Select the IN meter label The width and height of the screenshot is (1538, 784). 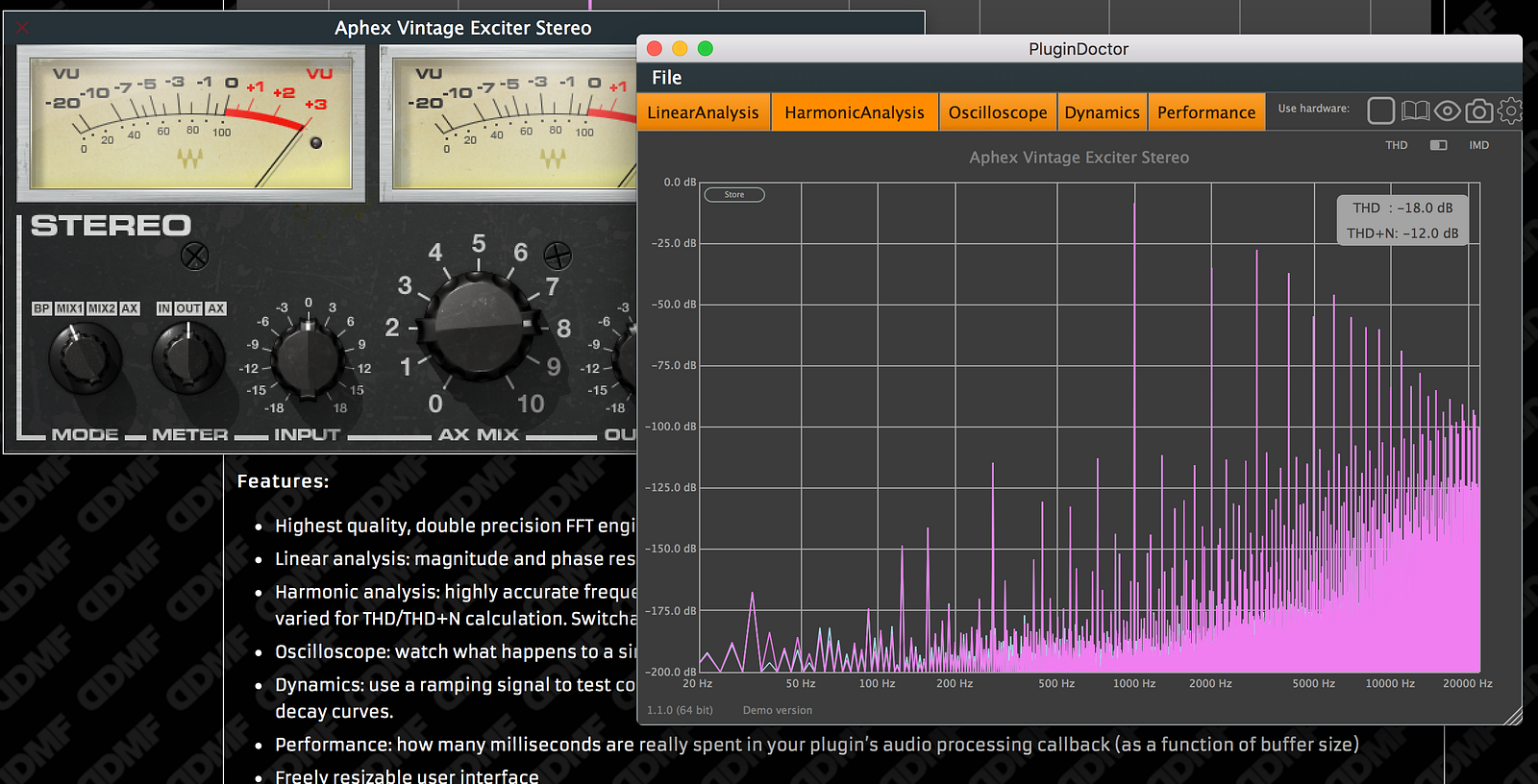tap(164, 308)
